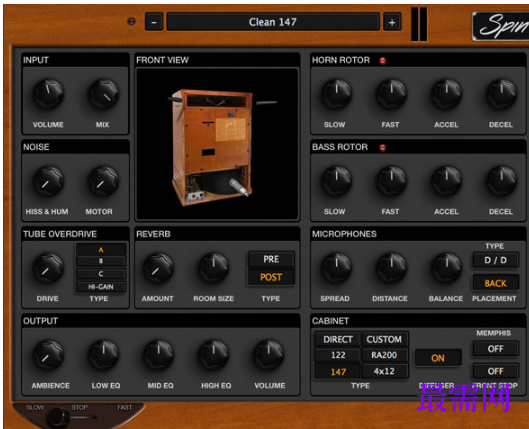The image size is (529, 429).
Task: Click the Microphones SPREAD knob
Action: (x=336, y=268)
